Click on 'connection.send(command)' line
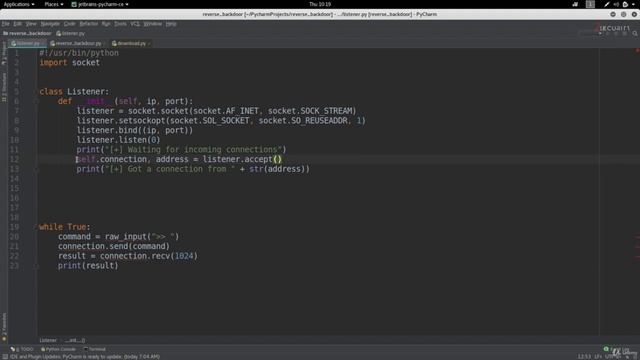 (x=113, y=247)
